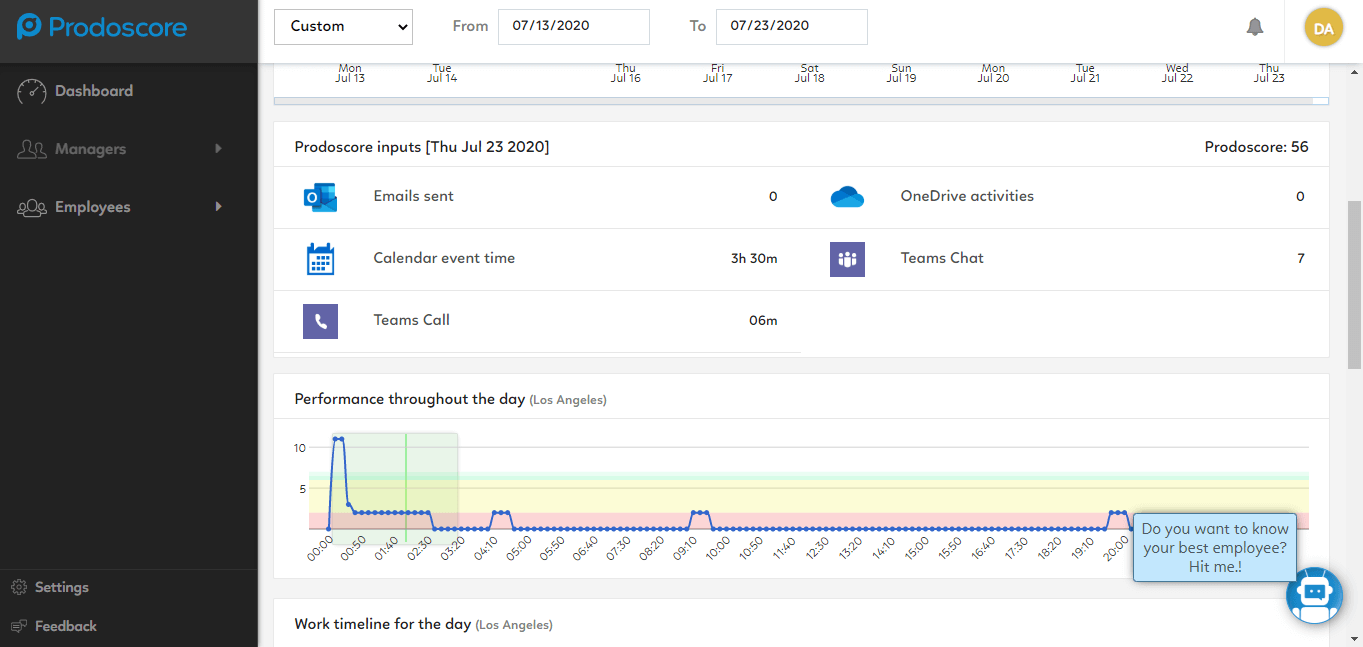Select Tue Jul 21 on date axis

1085,73
